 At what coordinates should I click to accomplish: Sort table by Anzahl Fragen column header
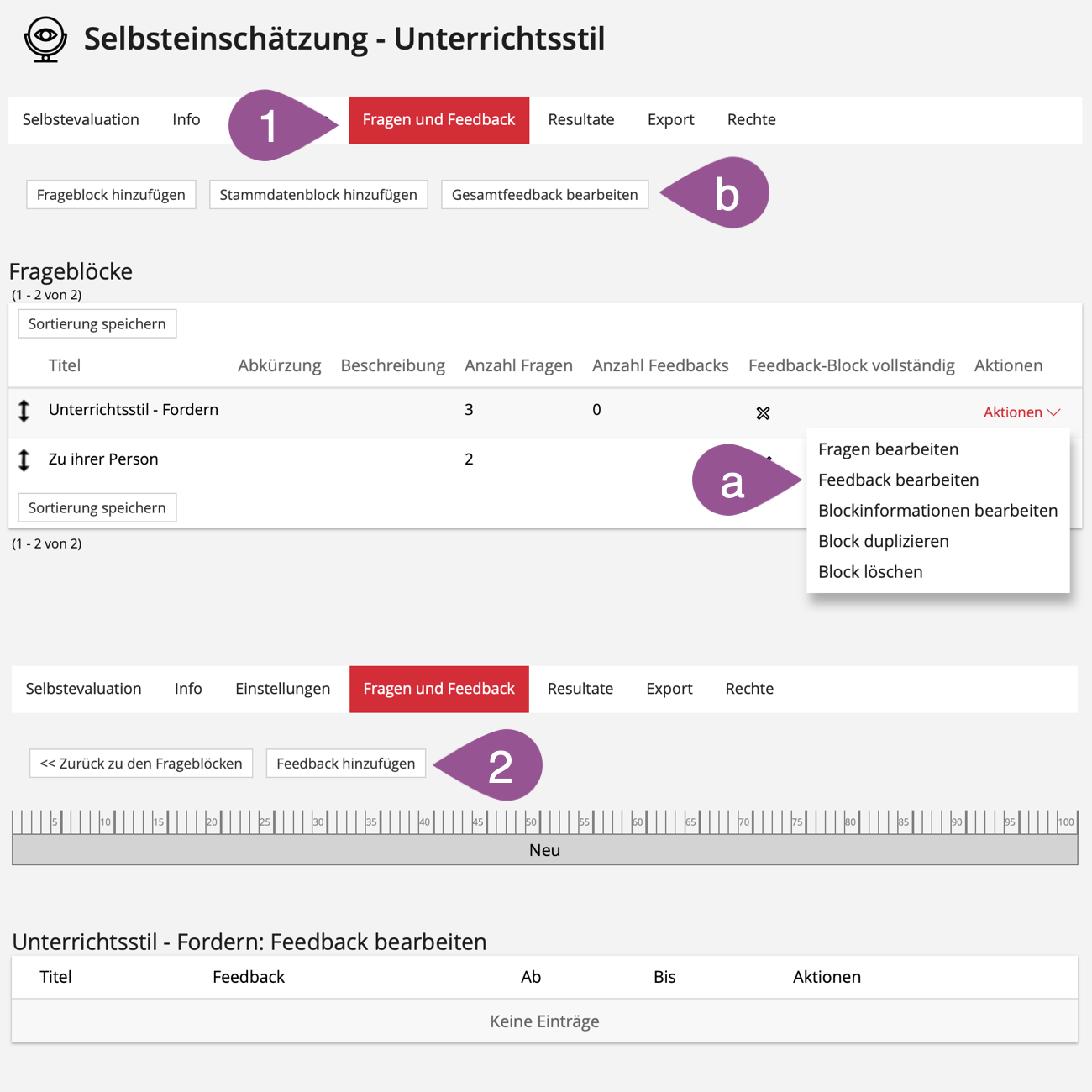point(518,365)
